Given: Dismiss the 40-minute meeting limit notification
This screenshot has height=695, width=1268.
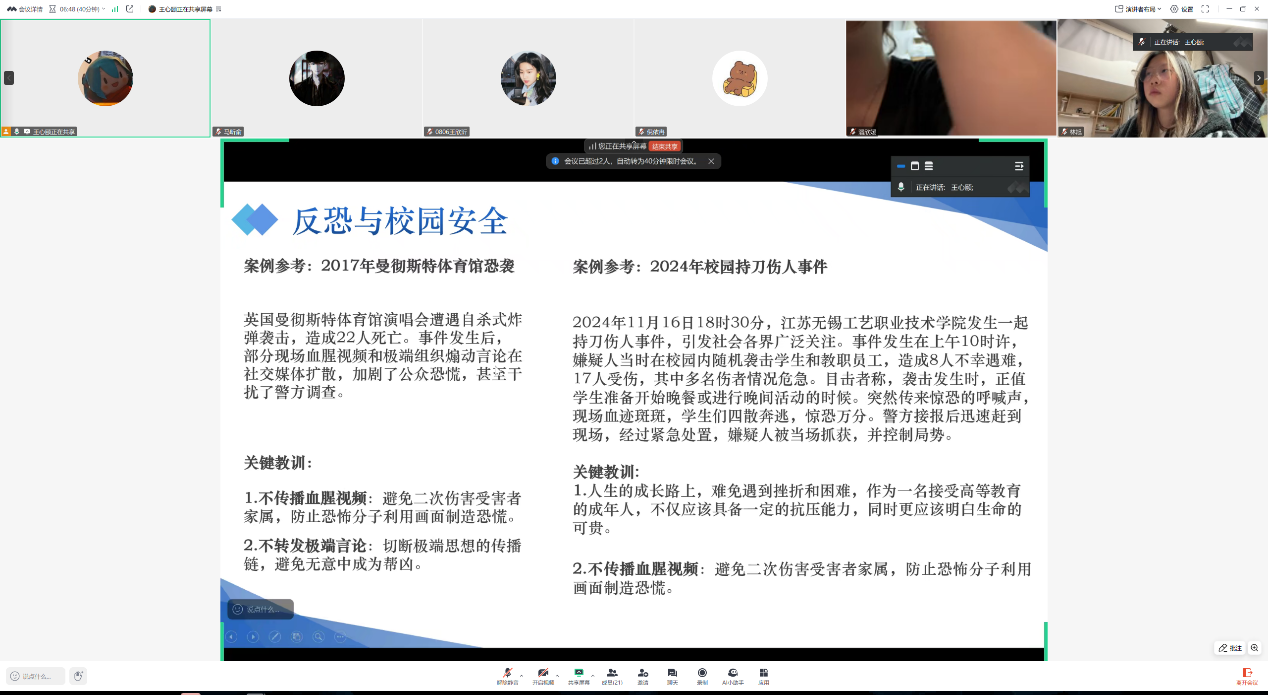Looking at the screenshot, I should [x=711, y=161].
